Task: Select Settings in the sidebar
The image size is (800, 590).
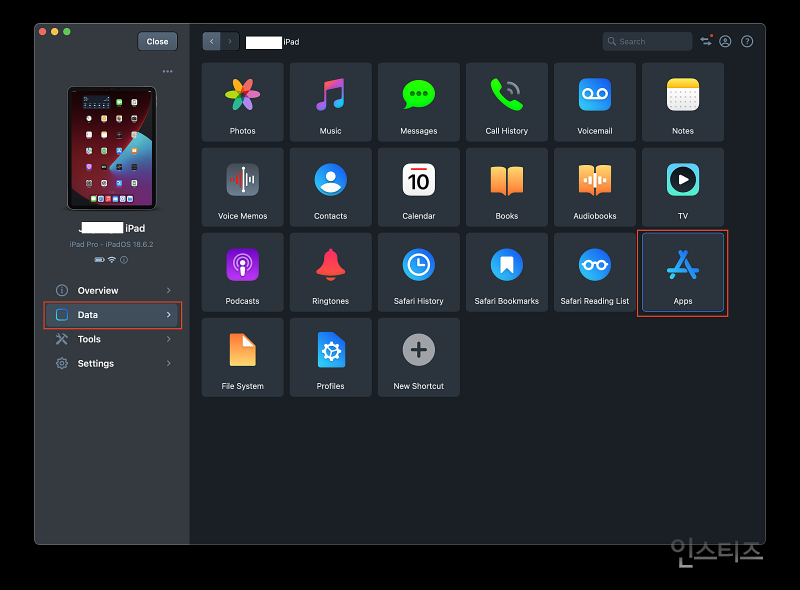Action: pyautogui.click(x=113, y=363)
